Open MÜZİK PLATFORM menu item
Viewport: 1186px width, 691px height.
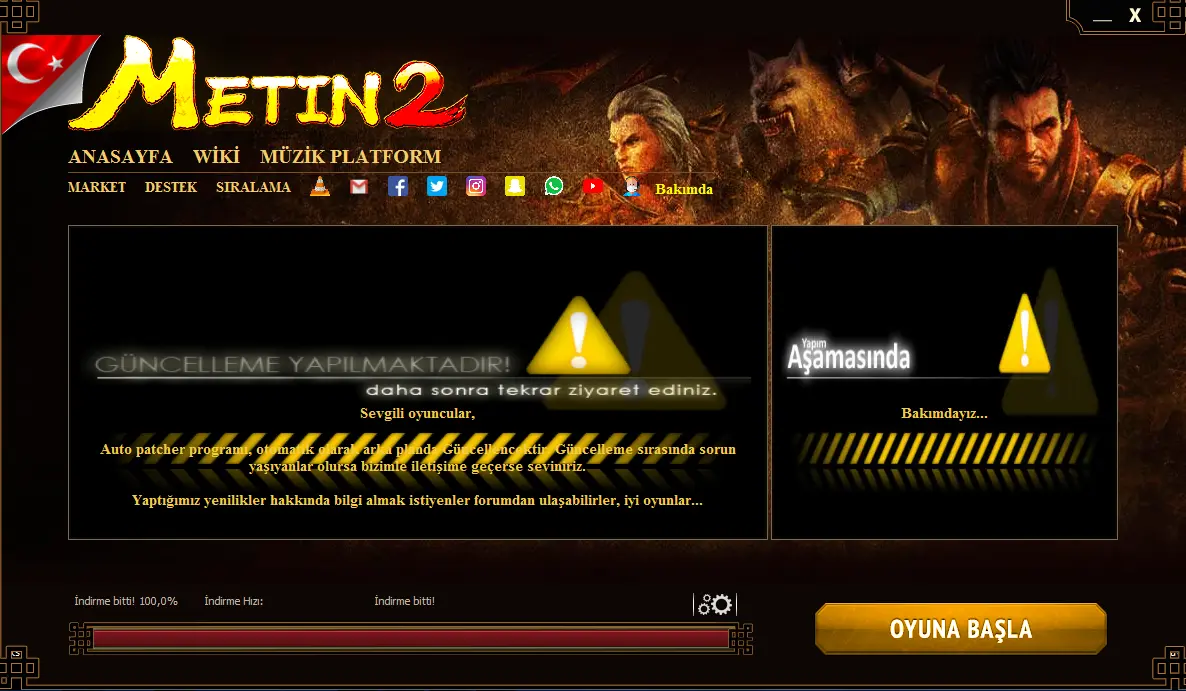click(x=350, y=157)
